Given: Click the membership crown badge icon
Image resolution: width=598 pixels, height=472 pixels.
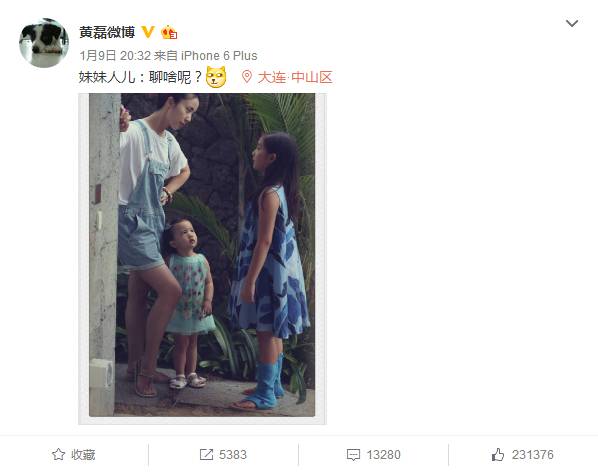Looking at the screenshot, I should 169,32.
